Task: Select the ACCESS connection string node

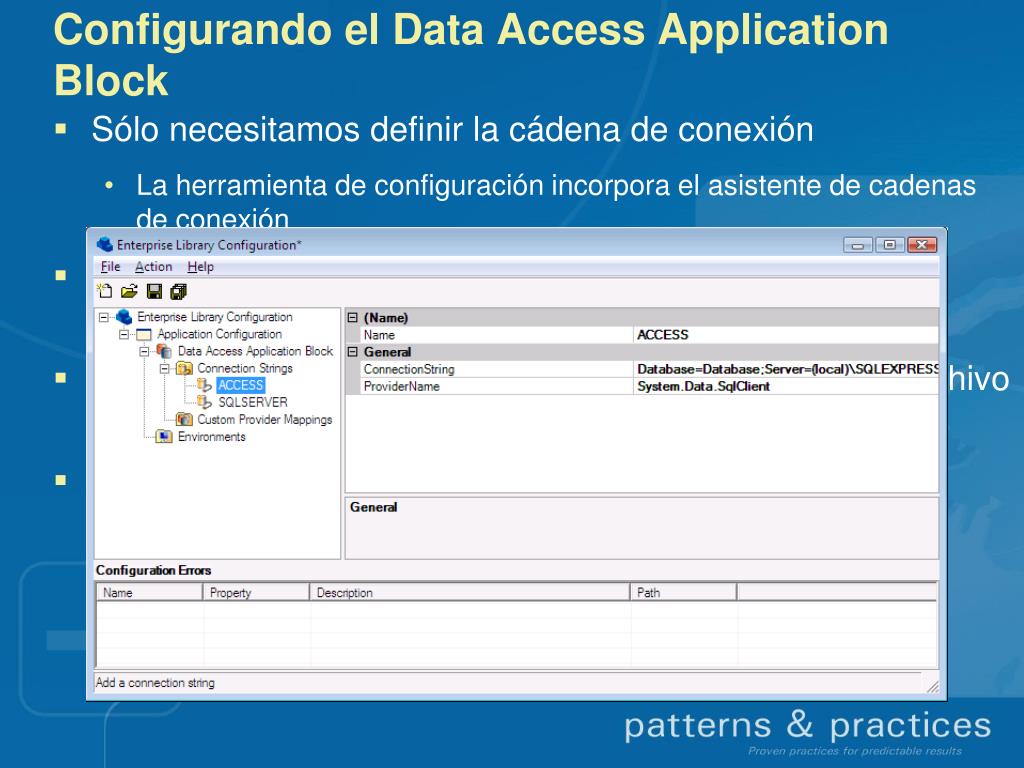Action: (x=240, y=385)
